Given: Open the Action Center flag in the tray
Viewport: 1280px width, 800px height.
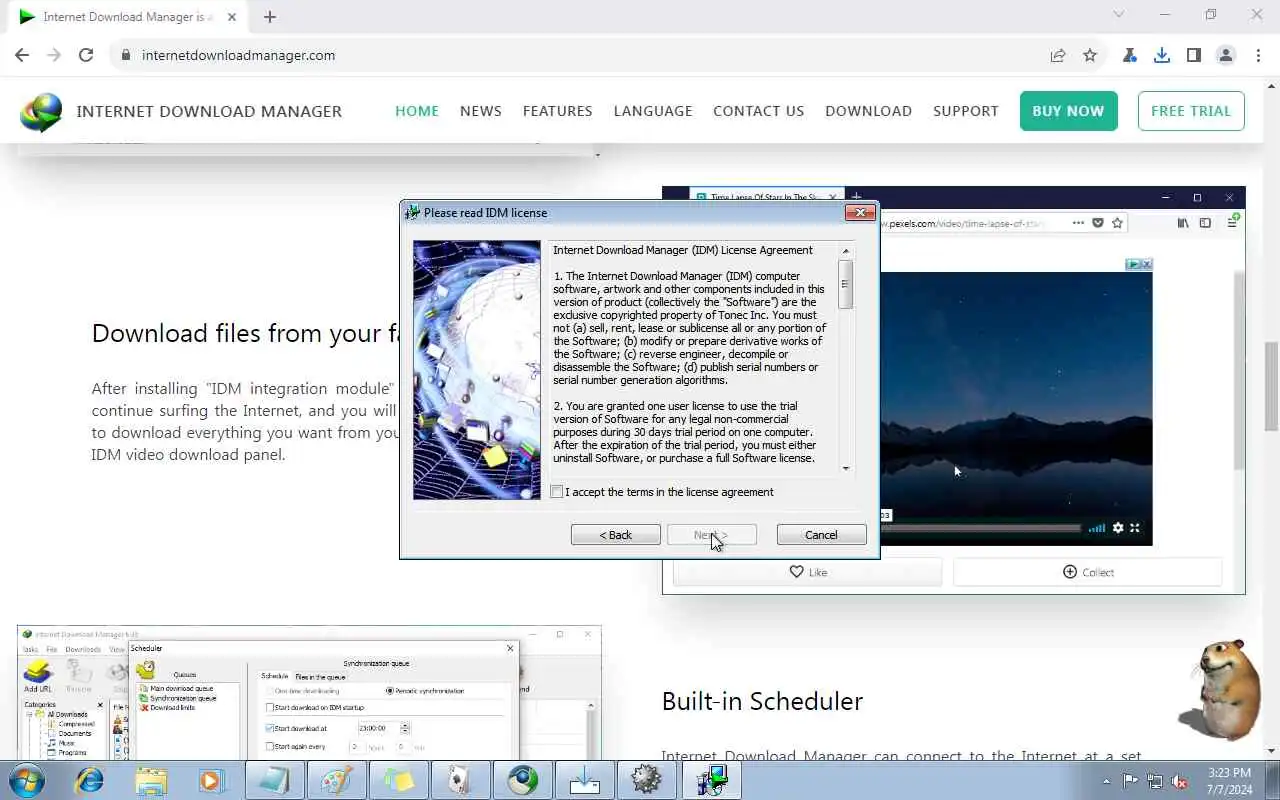Looking at the screenshot, I should pos(1130,781).
